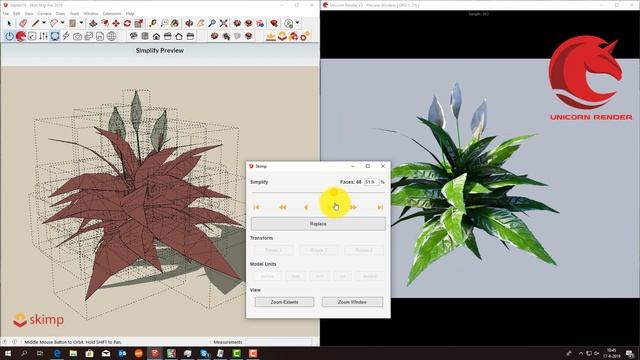Select the Push/Pull tool

click(x=93, y=23)
